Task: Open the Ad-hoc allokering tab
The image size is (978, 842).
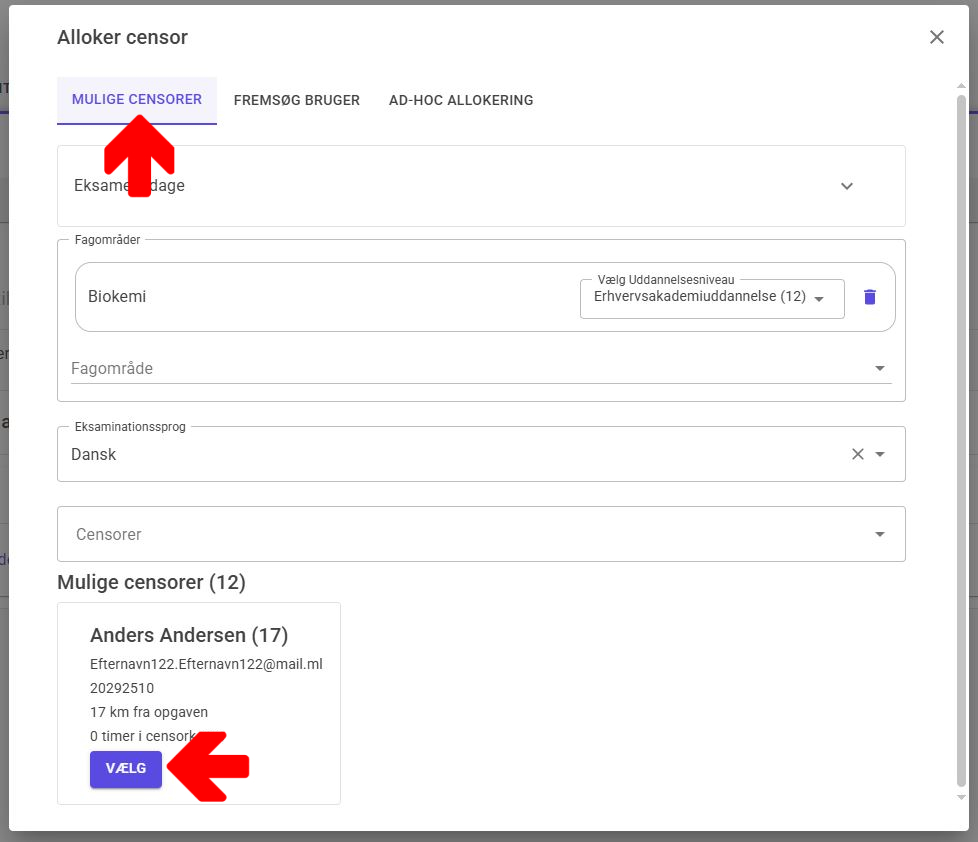Action: [461, 100]
